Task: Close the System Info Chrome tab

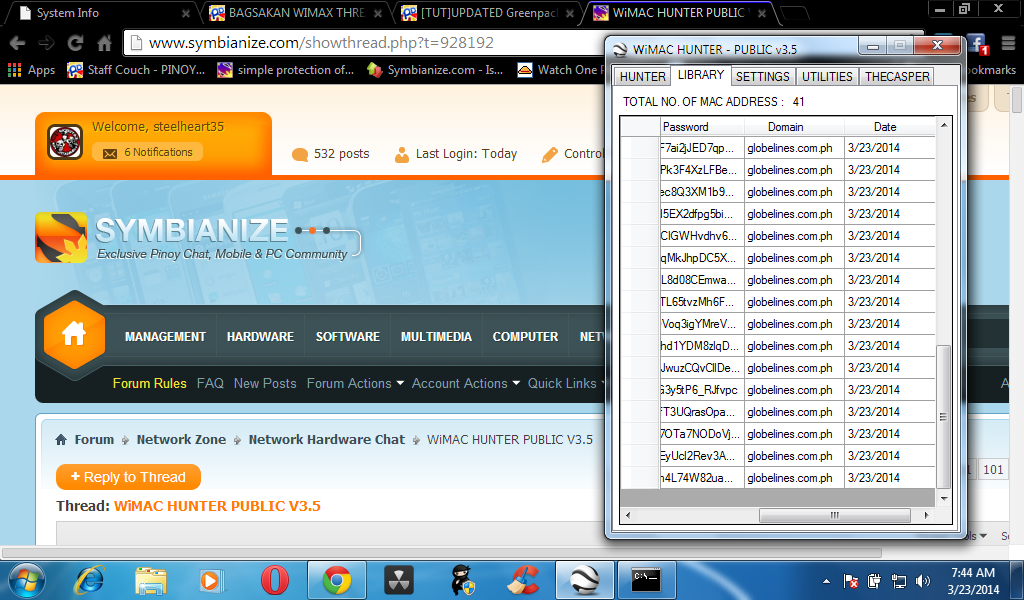Action: coord(185,13)
